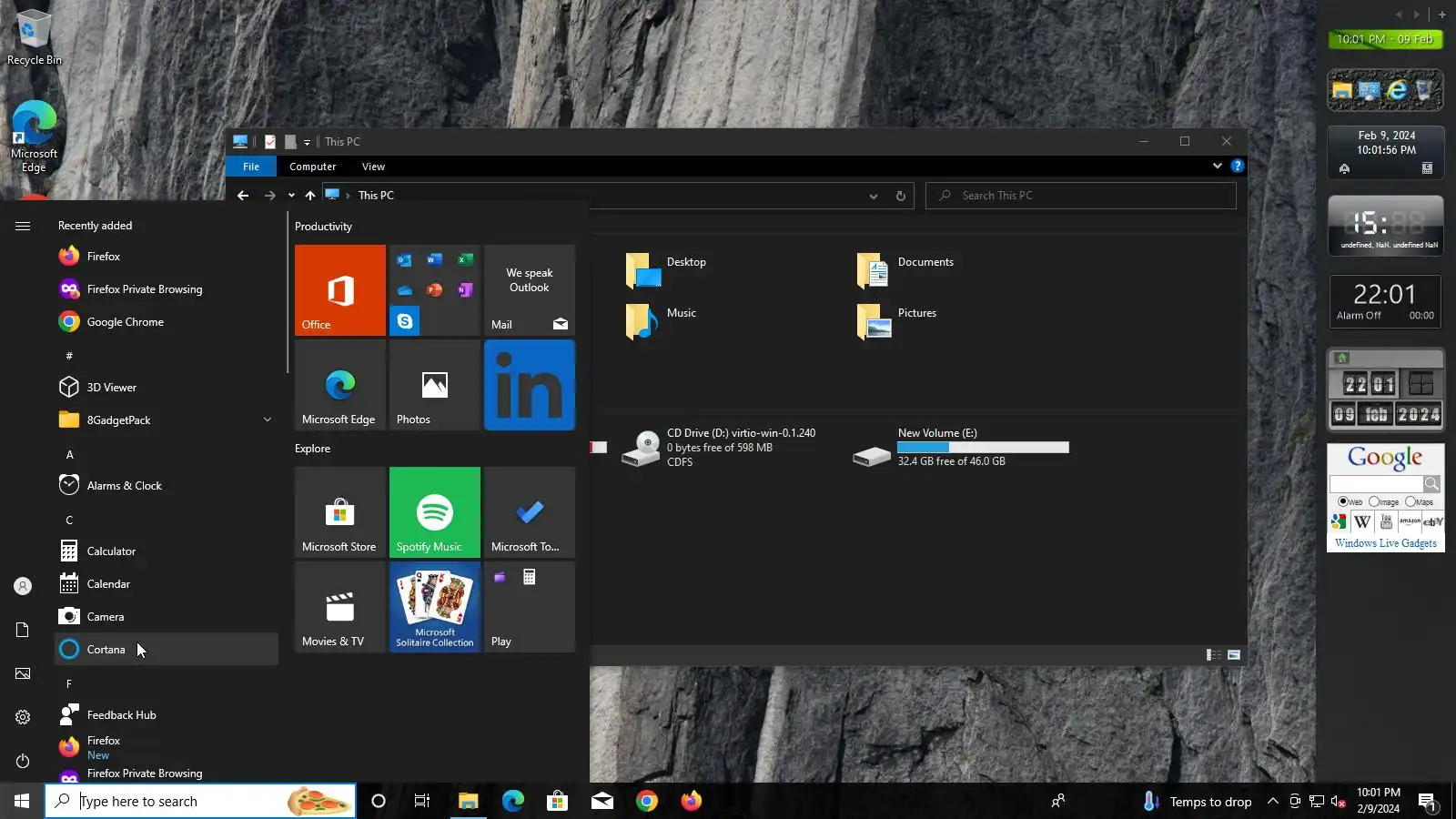
Task: Open Feedback Hub
Action: coord(167,715)
